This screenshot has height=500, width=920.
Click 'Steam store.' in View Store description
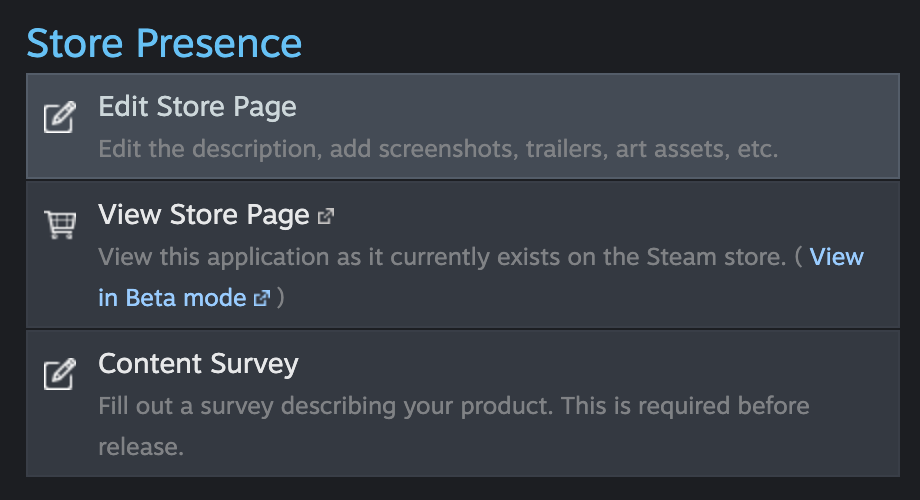[716, 257]
